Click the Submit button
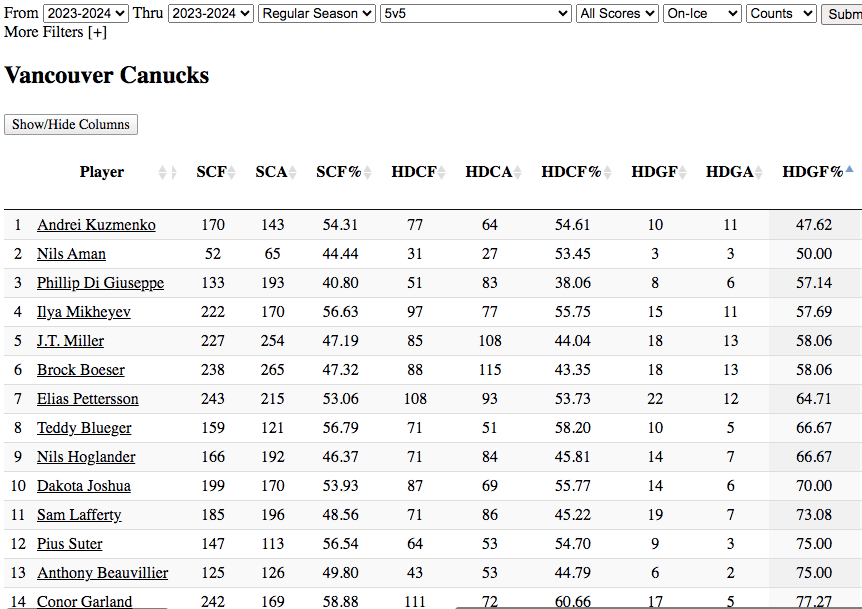The height and width of the screenshot is (609, 862). (842, 13)
